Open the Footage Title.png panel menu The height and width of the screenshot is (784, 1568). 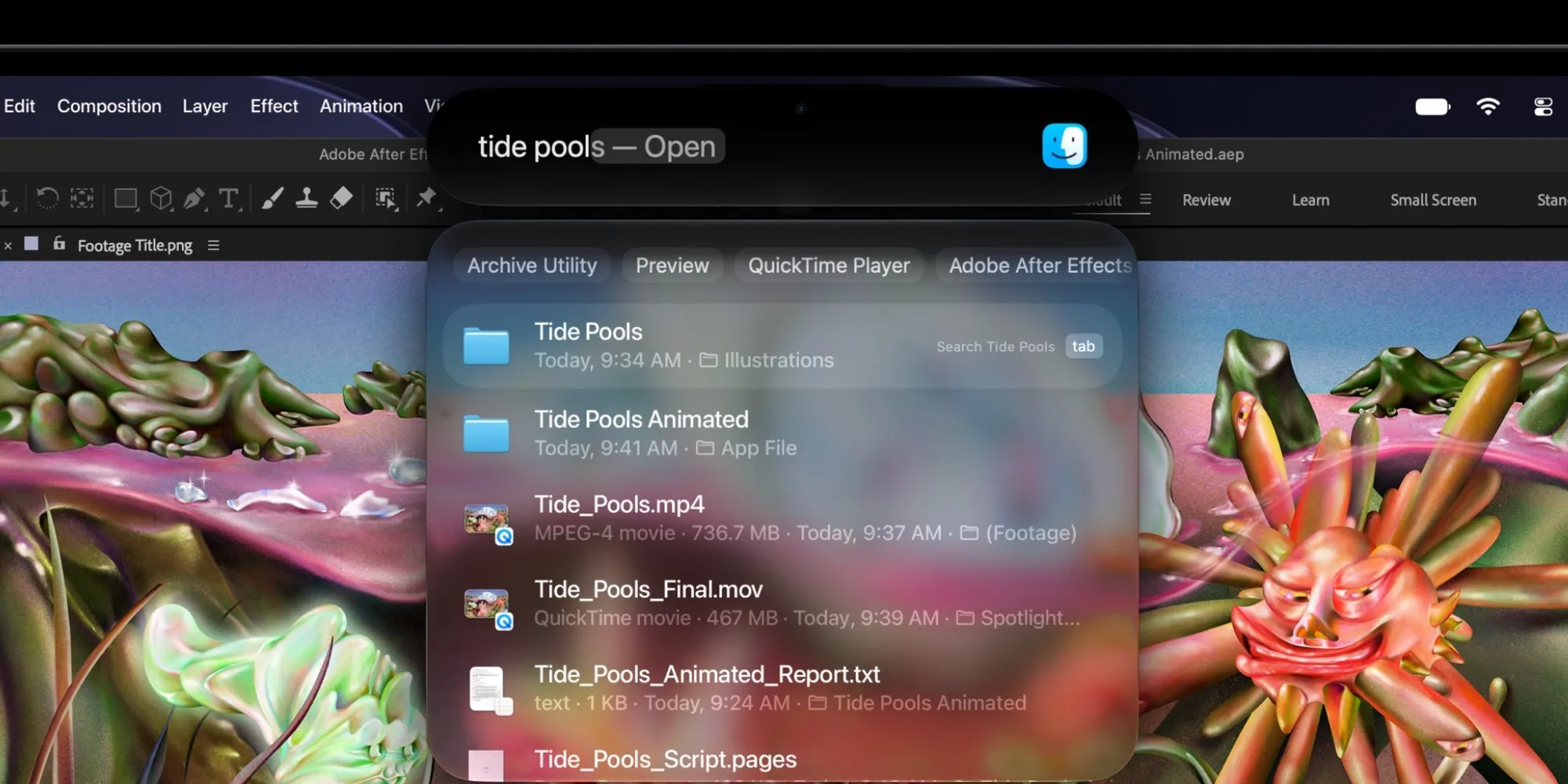pyautogui.click(x=213, y=245)
